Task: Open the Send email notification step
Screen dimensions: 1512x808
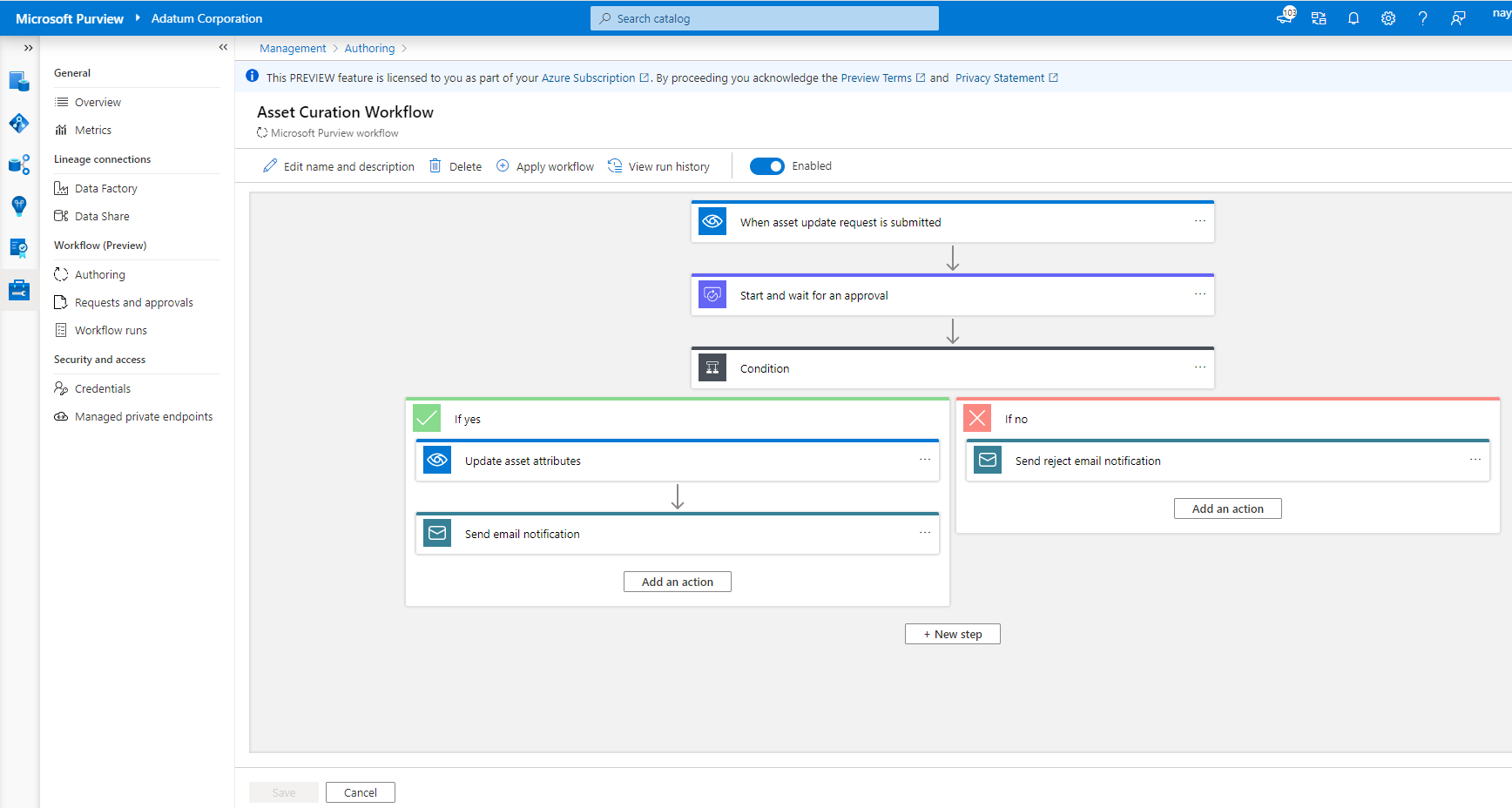Action: tap(678, 534)
